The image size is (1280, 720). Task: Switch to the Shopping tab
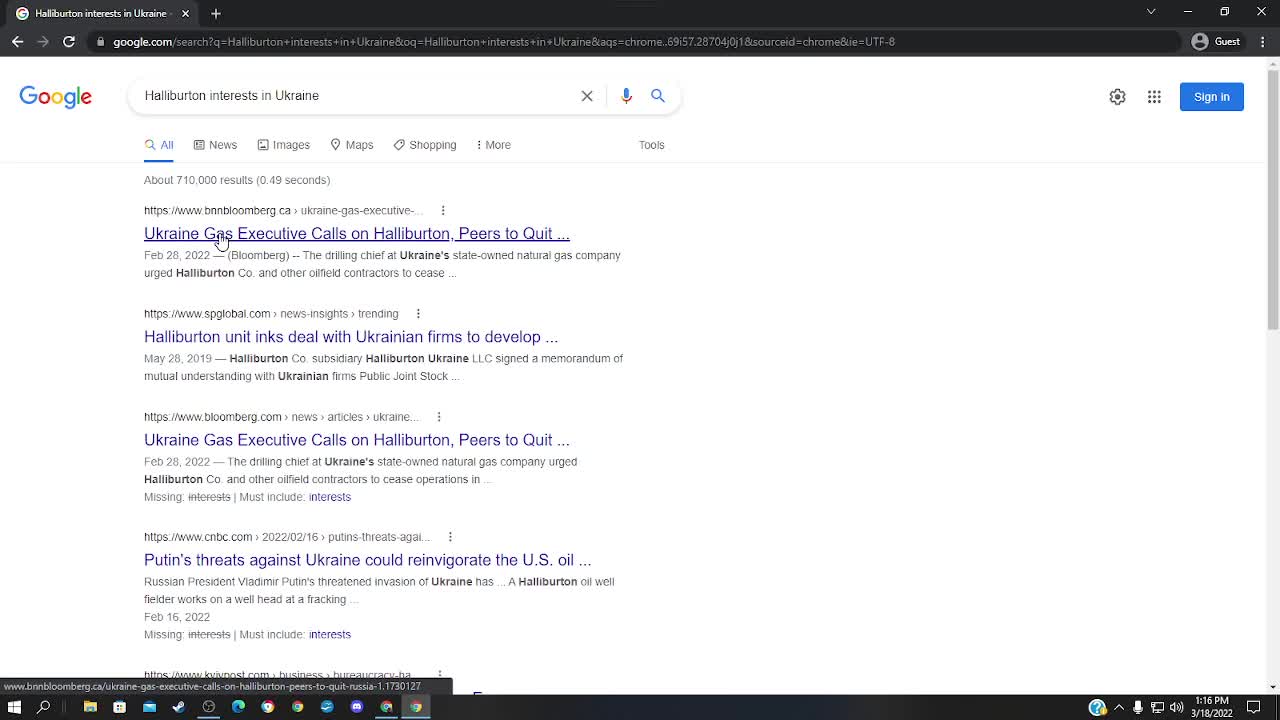coord(425,145)
